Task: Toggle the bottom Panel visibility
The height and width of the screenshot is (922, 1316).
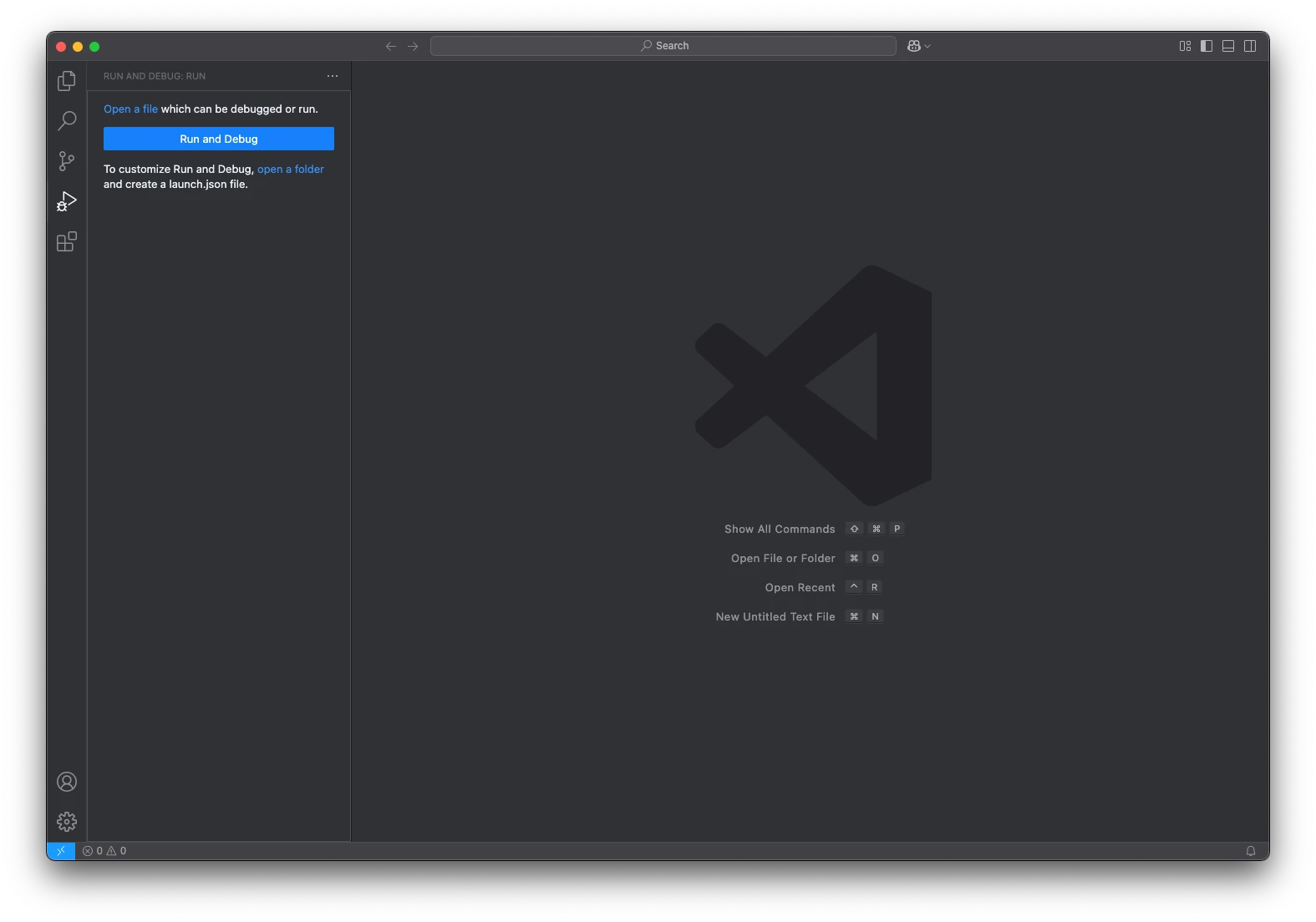Action: click(x=1228, y=46)
